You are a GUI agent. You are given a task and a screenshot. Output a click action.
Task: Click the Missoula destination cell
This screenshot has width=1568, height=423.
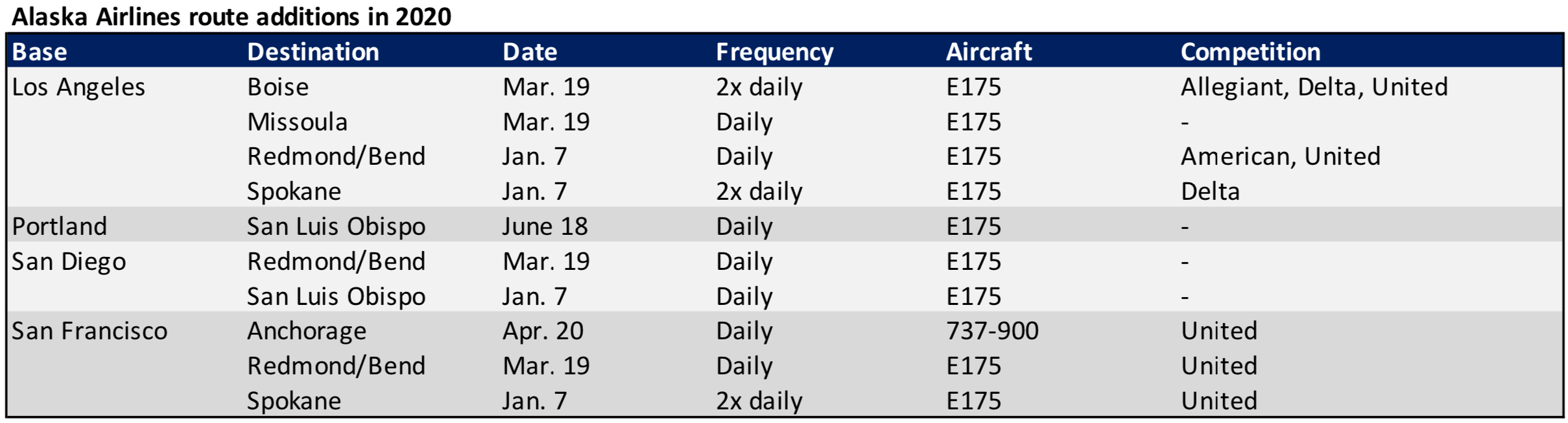pos(297,122)
